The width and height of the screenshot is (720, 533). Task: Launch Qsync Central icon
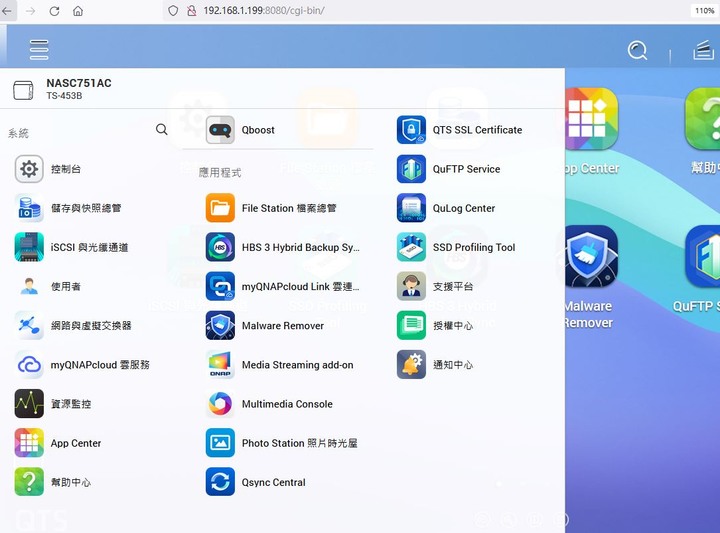(220, 482)
